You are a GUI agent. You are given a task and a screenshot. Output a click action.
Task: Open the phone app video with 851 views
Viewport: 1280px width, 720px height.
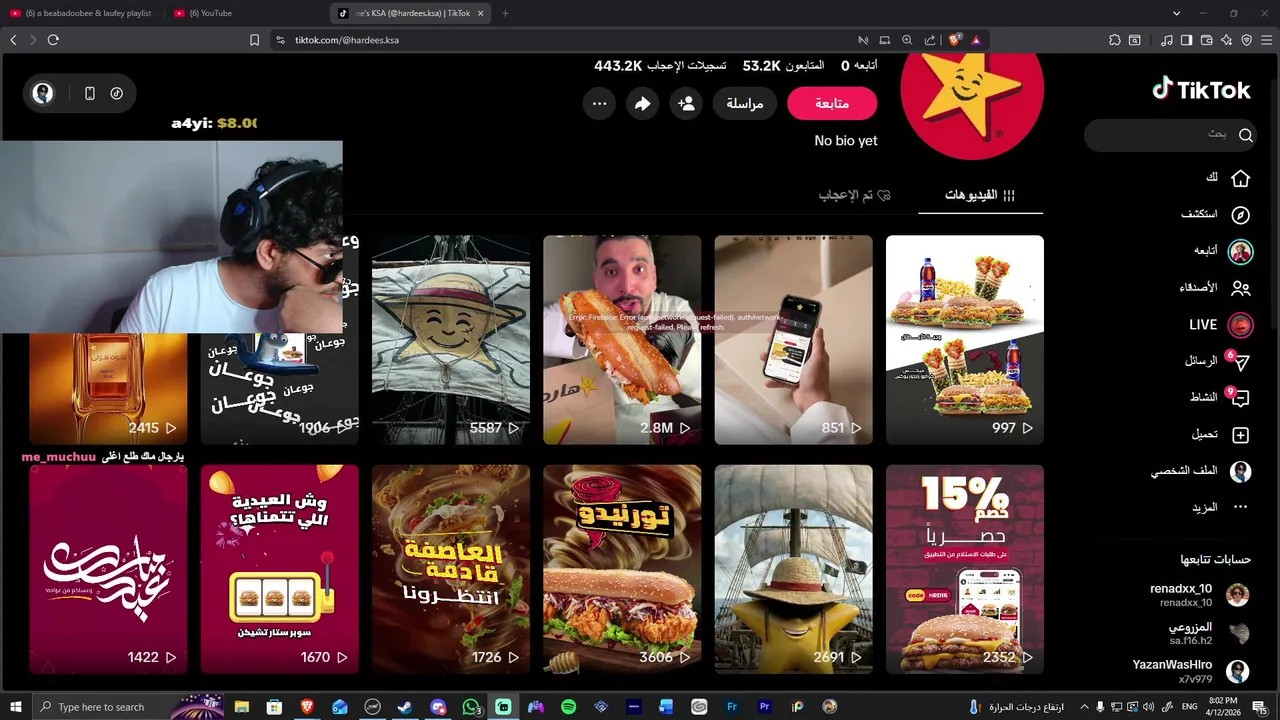(x=794, y=340)
